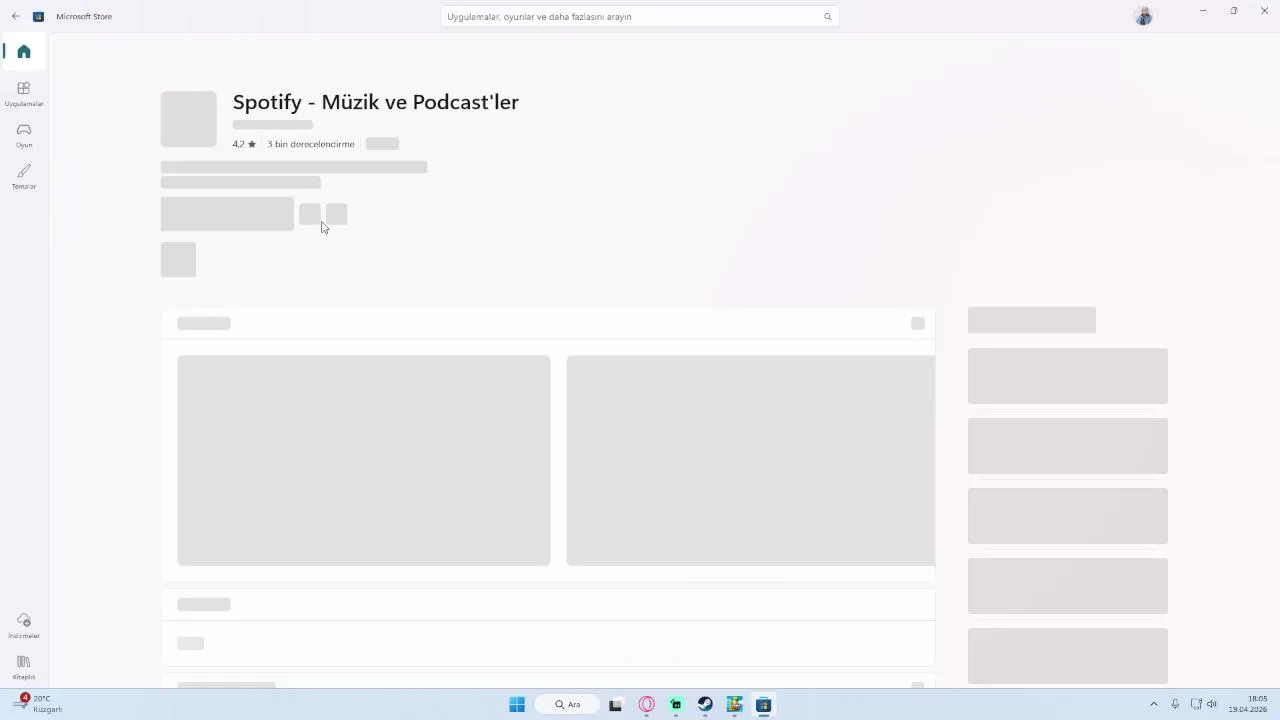Open Kitaplık in the sidebar
This screenshot has height=720, width=1280.
(24, 667)
